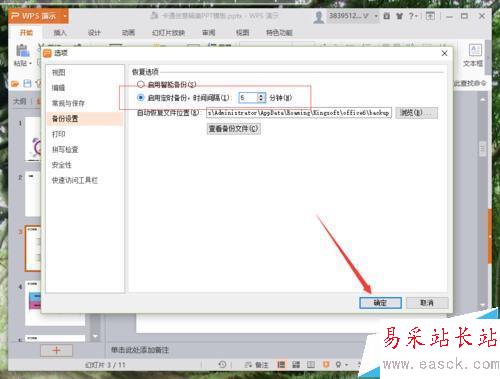Click 确定 to confirm options
500x379 pixels.
point(380,303)
